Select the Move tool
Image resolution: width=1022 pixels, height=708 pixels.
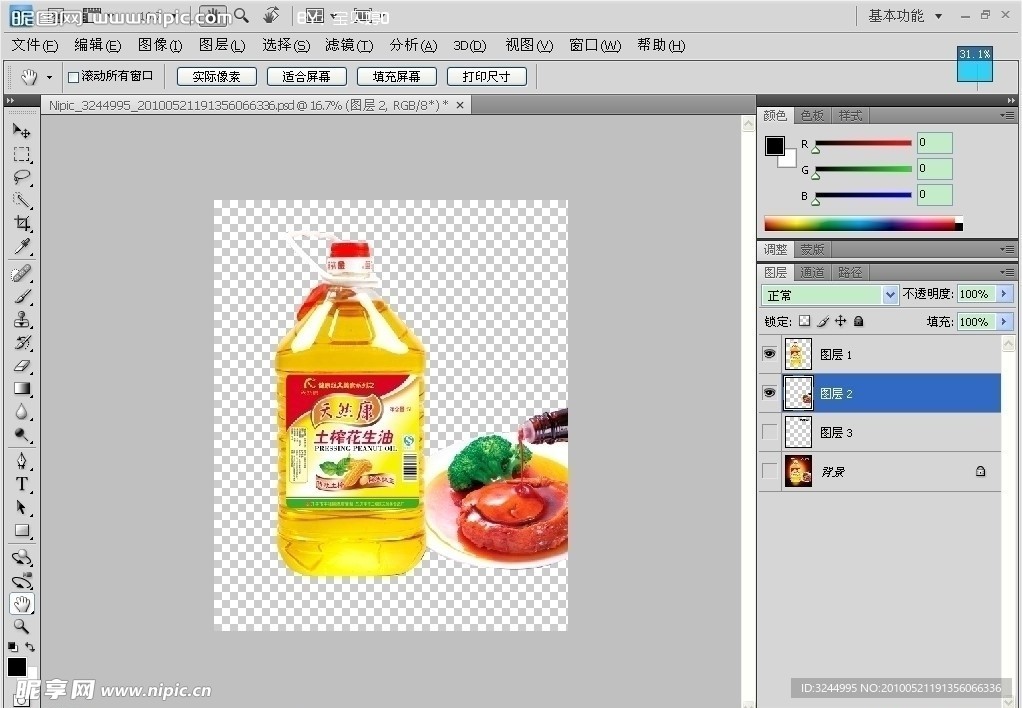(21, 131)
